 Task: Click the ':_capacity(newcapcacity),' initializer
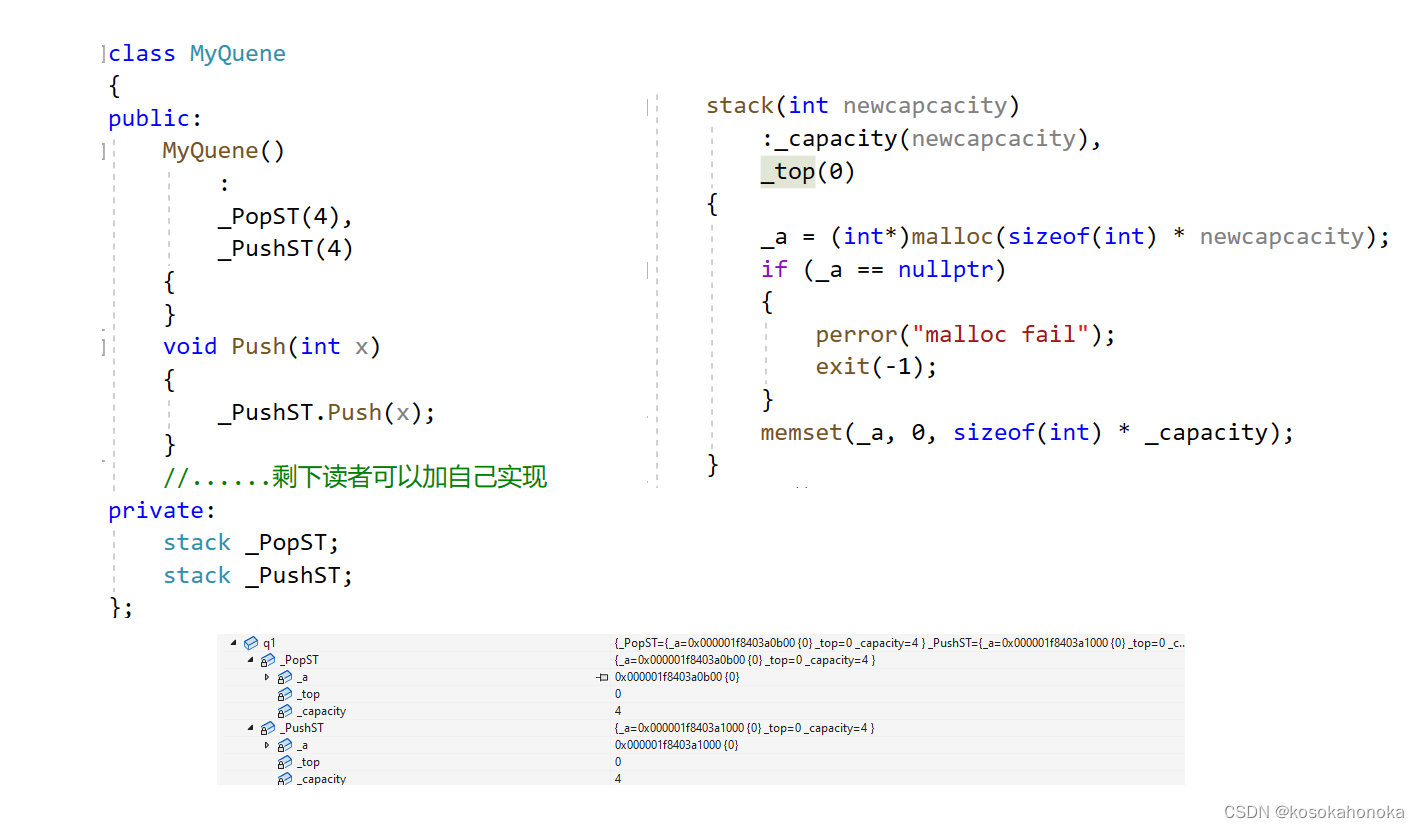(x=931, y=139)
